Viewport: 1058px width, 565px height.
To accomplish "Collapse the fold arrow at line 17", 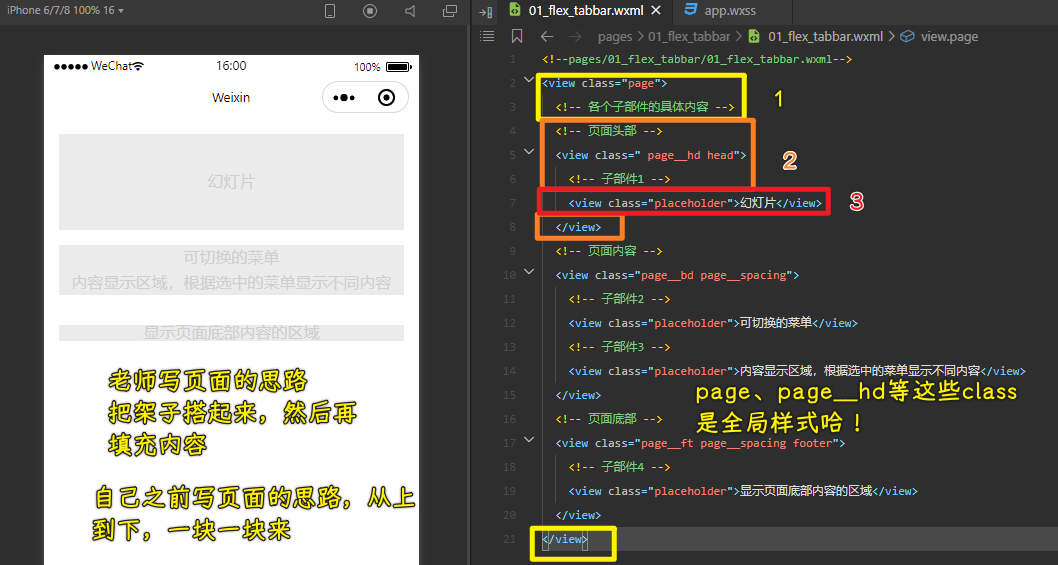I will (528, 439).
